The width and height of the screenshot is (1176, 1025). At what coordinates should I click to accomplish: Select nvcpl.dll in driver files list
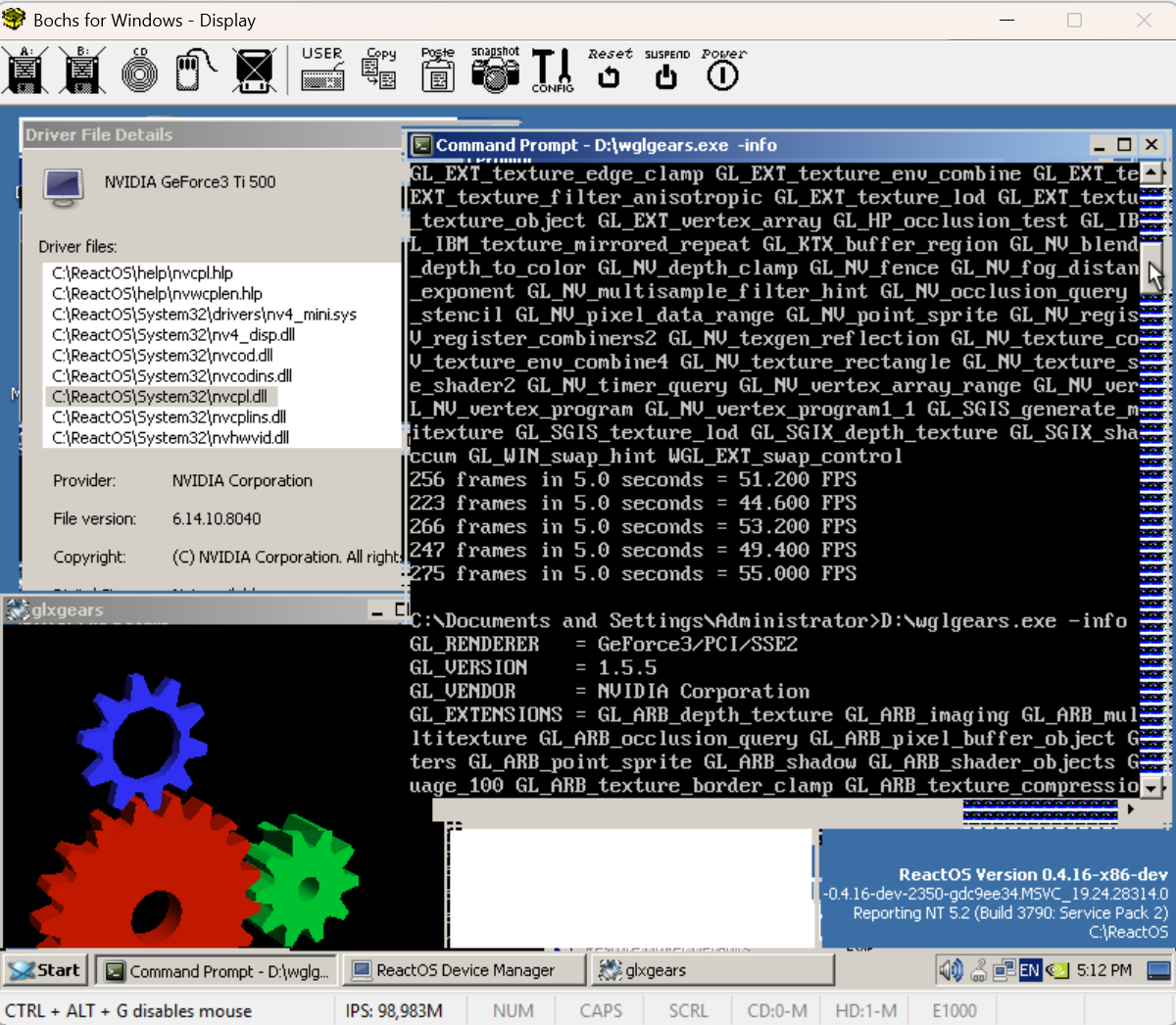pos(161,397)
